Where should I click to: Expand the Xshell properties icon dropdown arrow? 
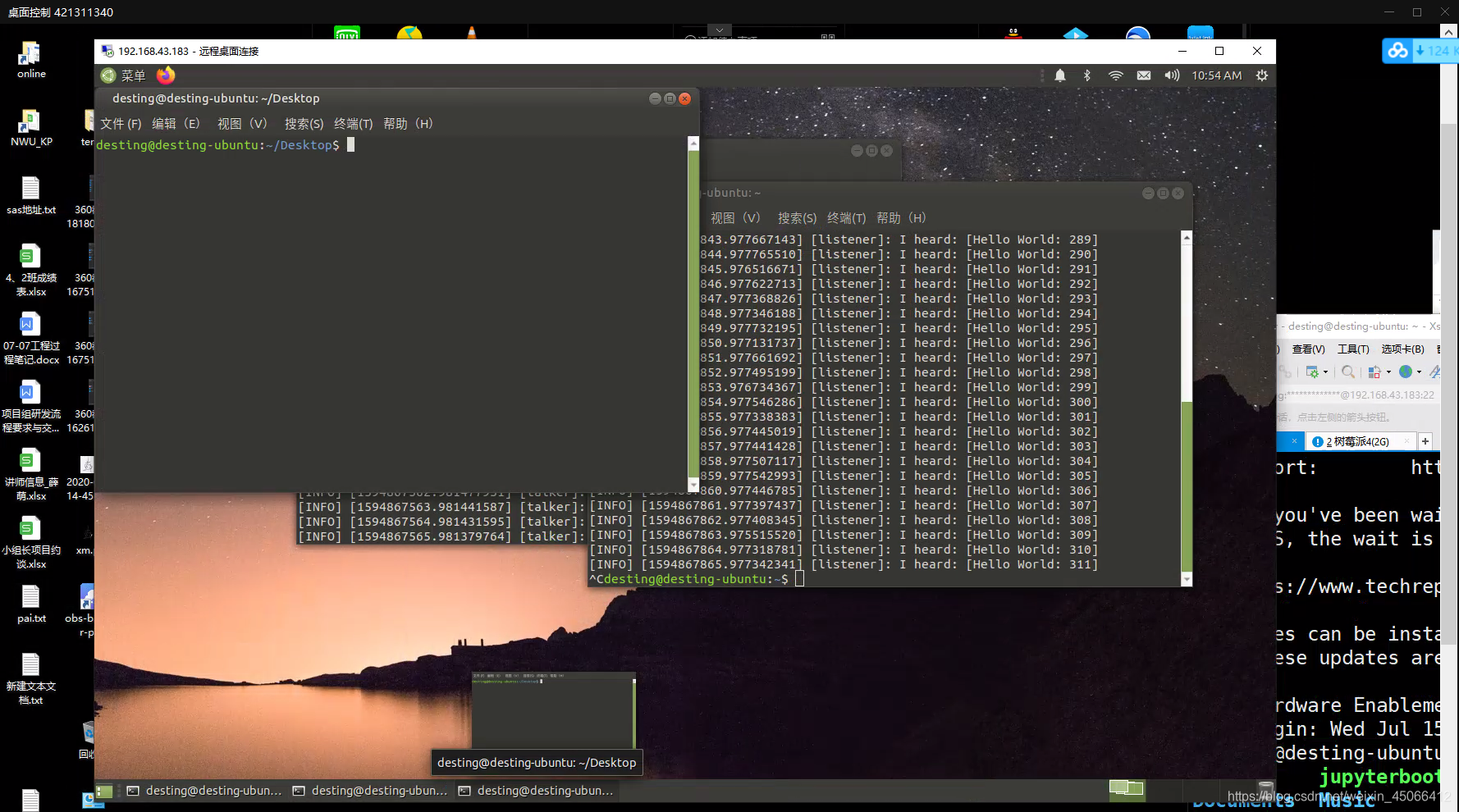[1325, 372]
